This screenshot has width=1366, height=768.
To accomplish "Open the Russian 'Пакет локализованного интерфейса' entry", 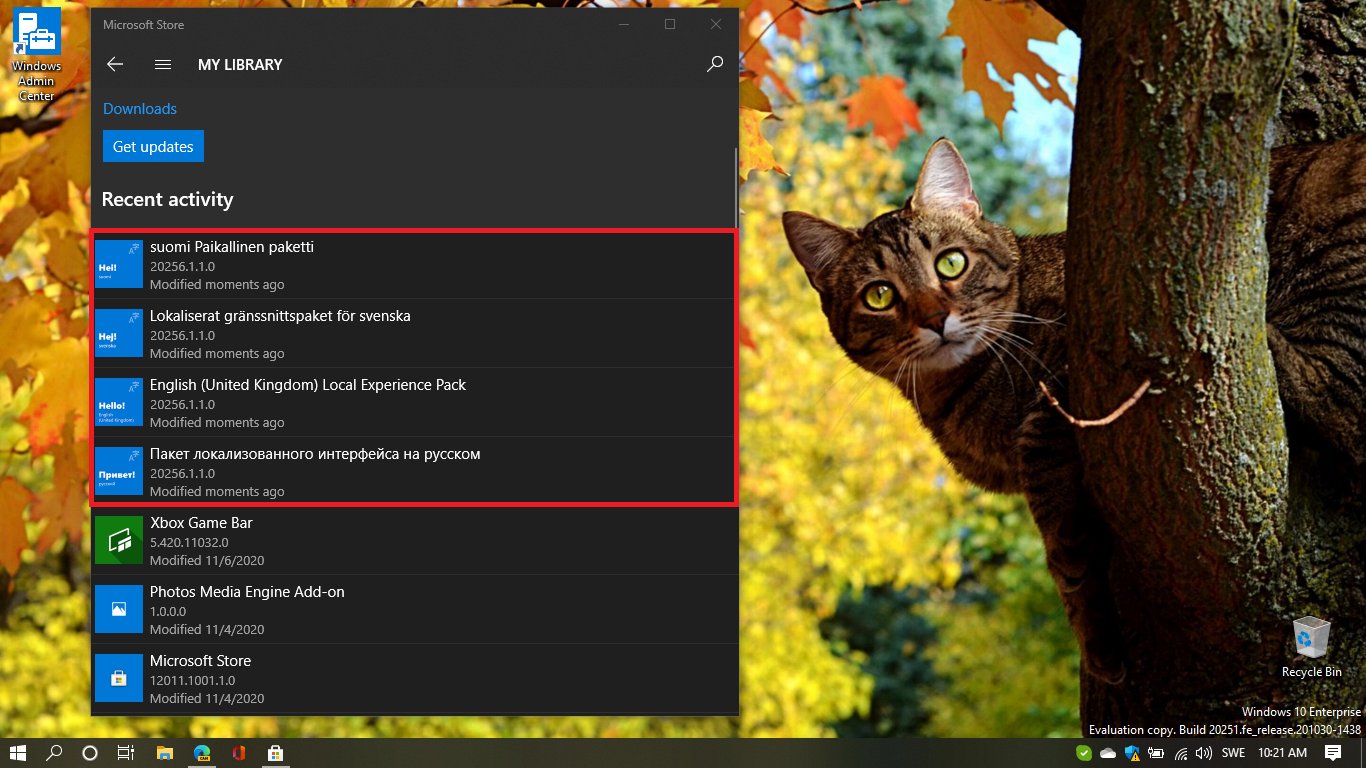I will click(x=414, y=471).
